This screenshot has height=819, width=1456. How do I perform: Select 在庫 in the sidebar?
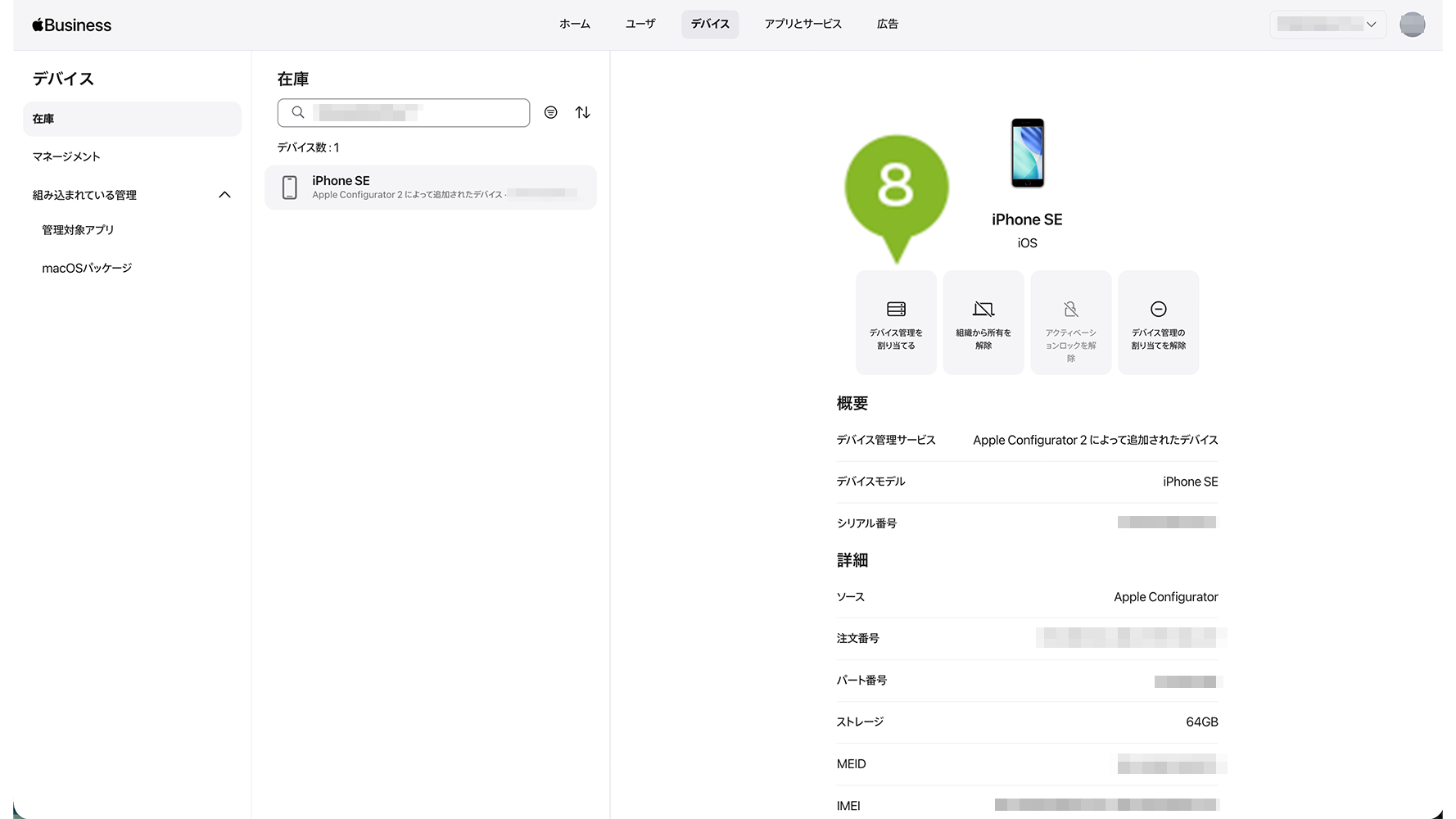point(132,119)
